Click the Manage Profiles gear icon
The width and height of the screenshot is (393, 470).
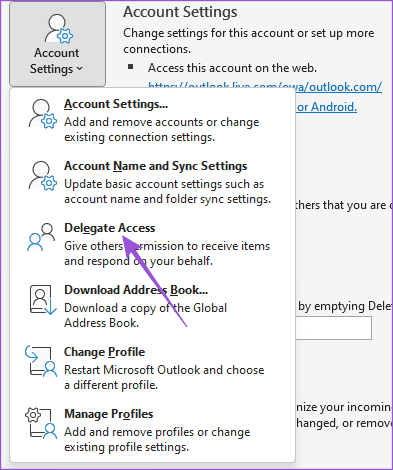click(x=41, y=423)
